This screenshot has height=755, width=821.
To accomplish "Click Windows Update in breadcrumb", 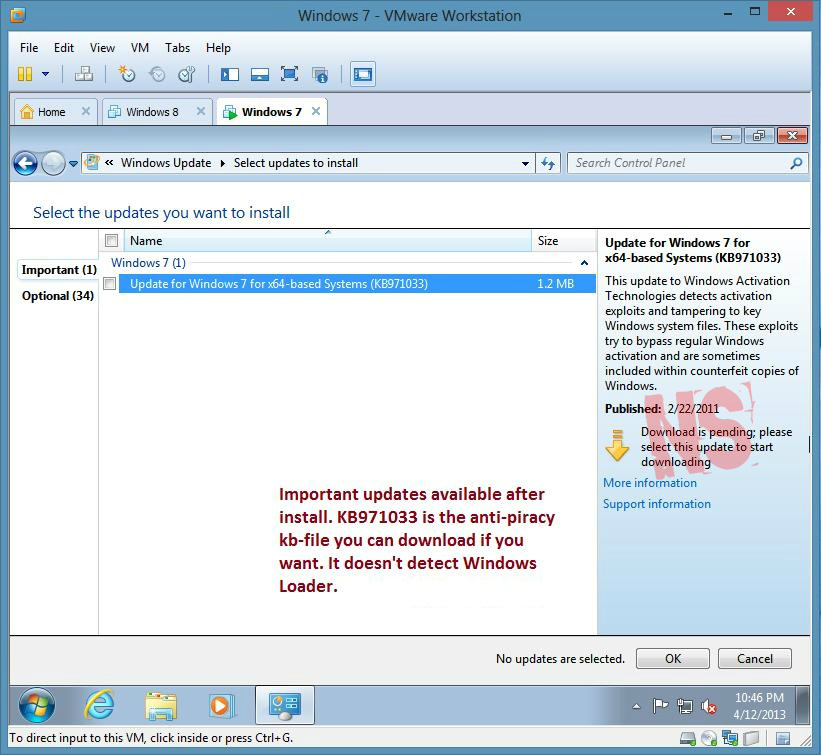I will pyautogui.click(x=166, y=163).
